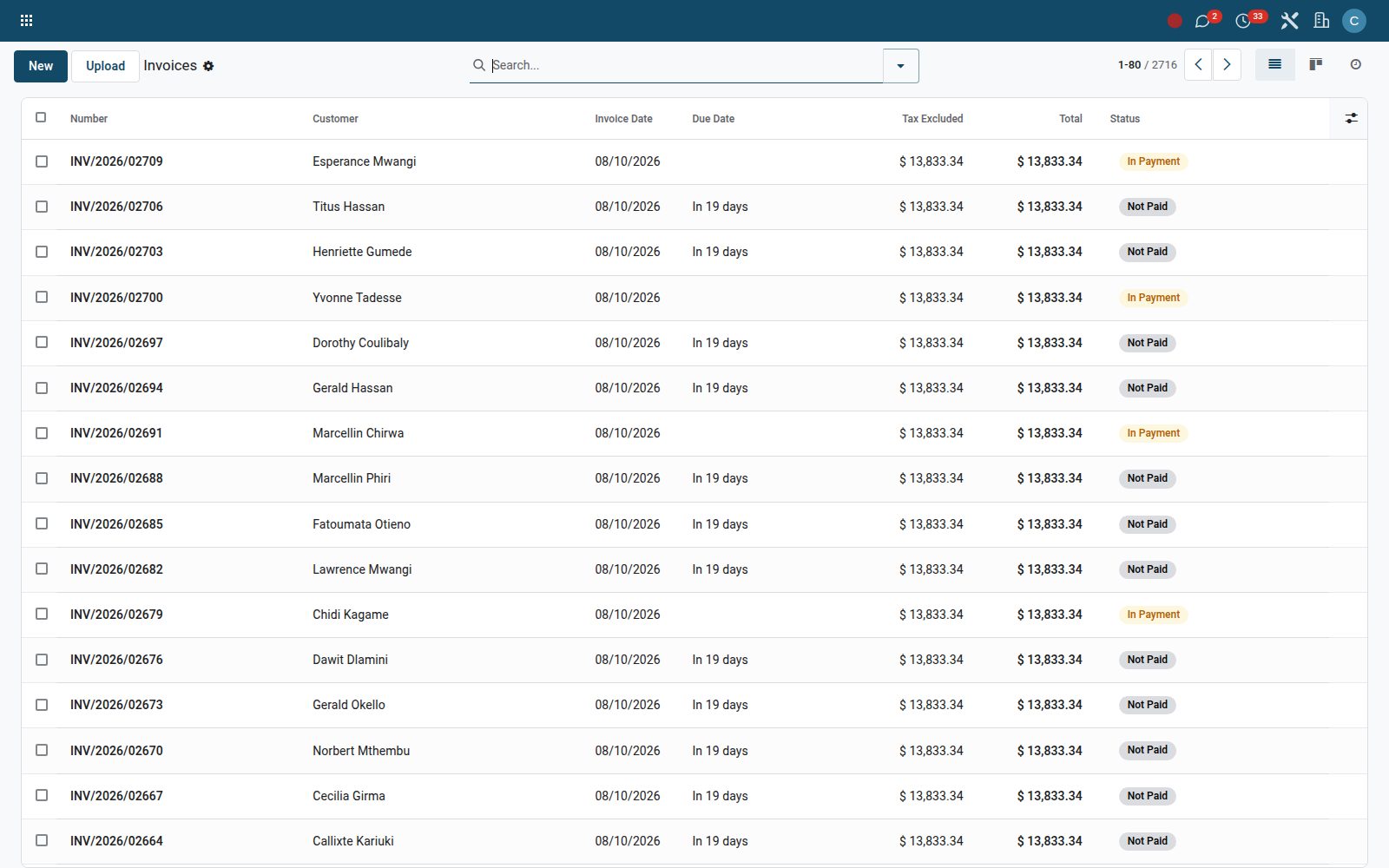Check the box for INV/2026/02664
Screen dimensions: 1389x868
(x=42, y=840)
